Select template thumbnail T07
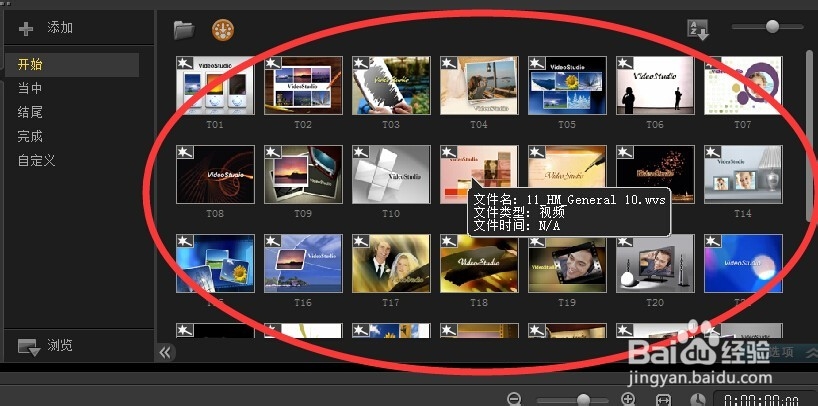The height and width of the screenshot is (406, 818). (x=743, y=86)
